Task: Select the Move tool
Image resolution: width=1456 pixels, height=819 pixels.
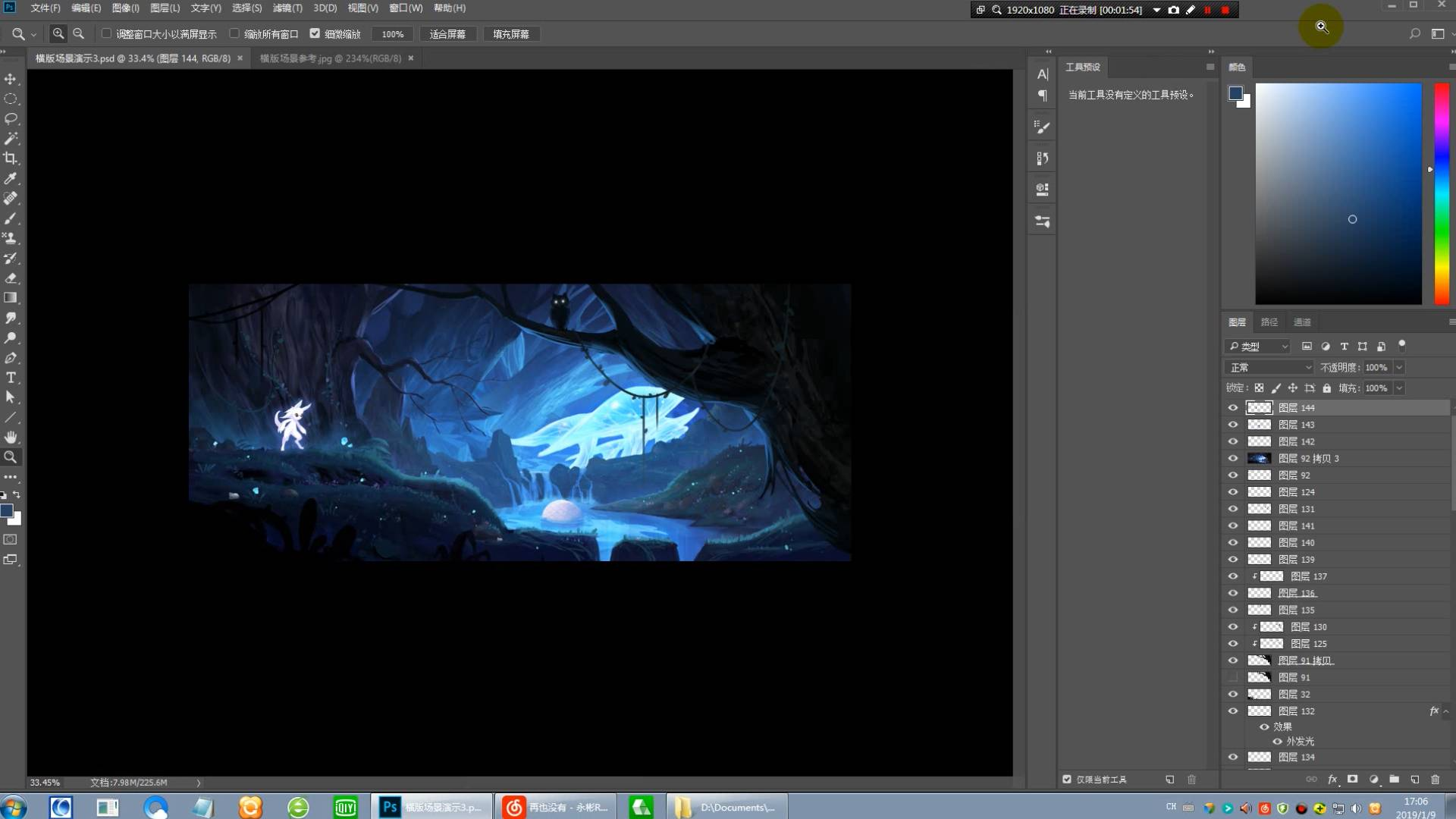Action: click(x=11, y=79)
